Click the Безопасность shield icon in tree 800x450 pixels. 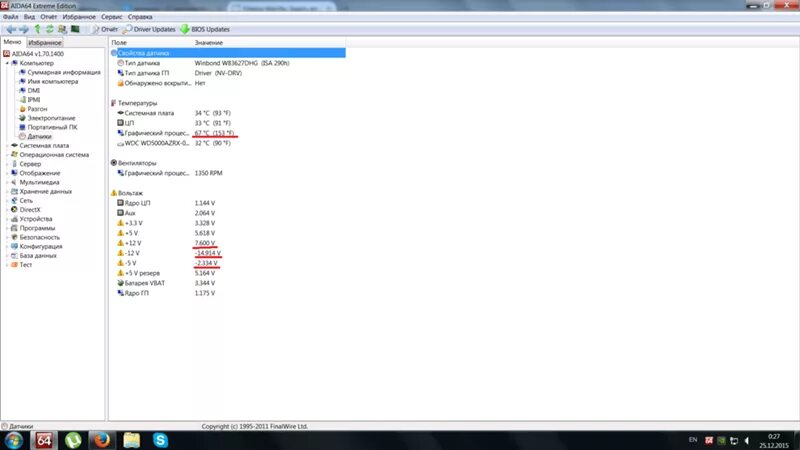pos(14,237)
